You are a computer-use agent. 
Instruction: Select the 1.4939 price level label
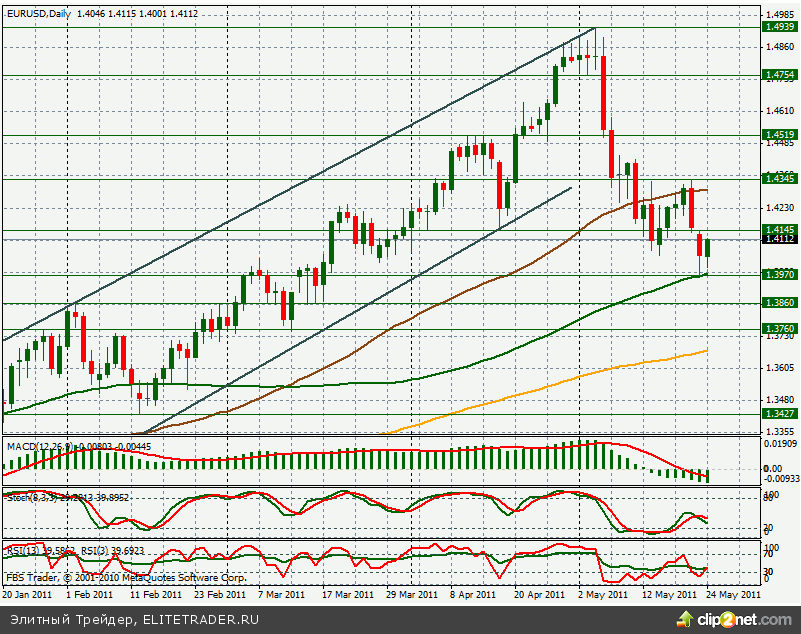click(778, 27)
